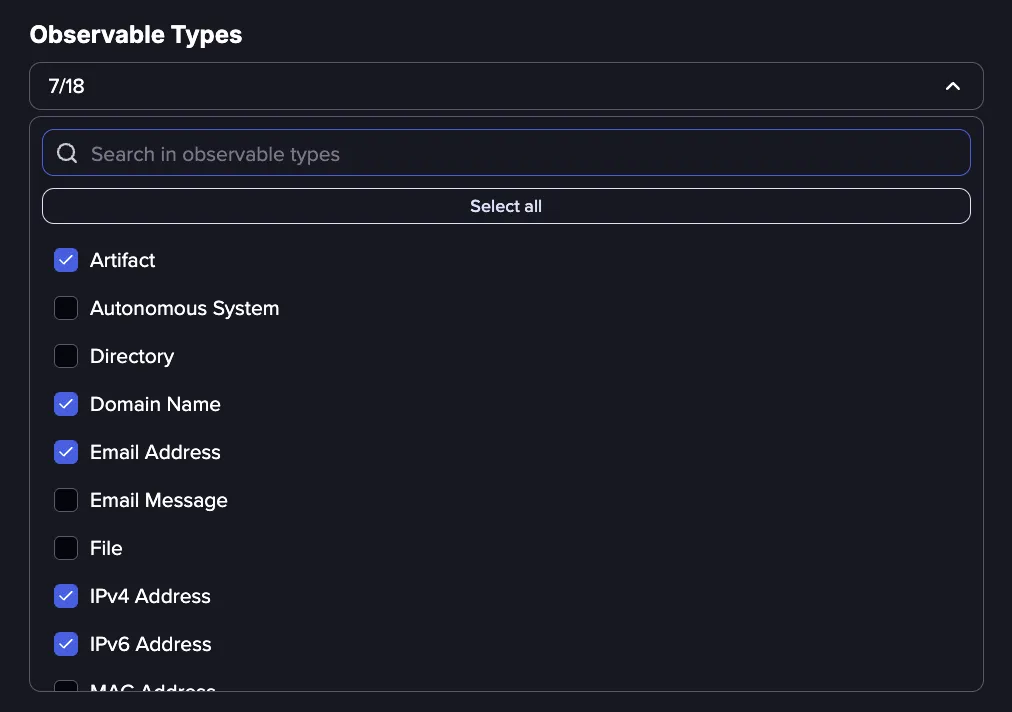Collapse the dropdown with the chevron arrow

[x=953, y=86]
